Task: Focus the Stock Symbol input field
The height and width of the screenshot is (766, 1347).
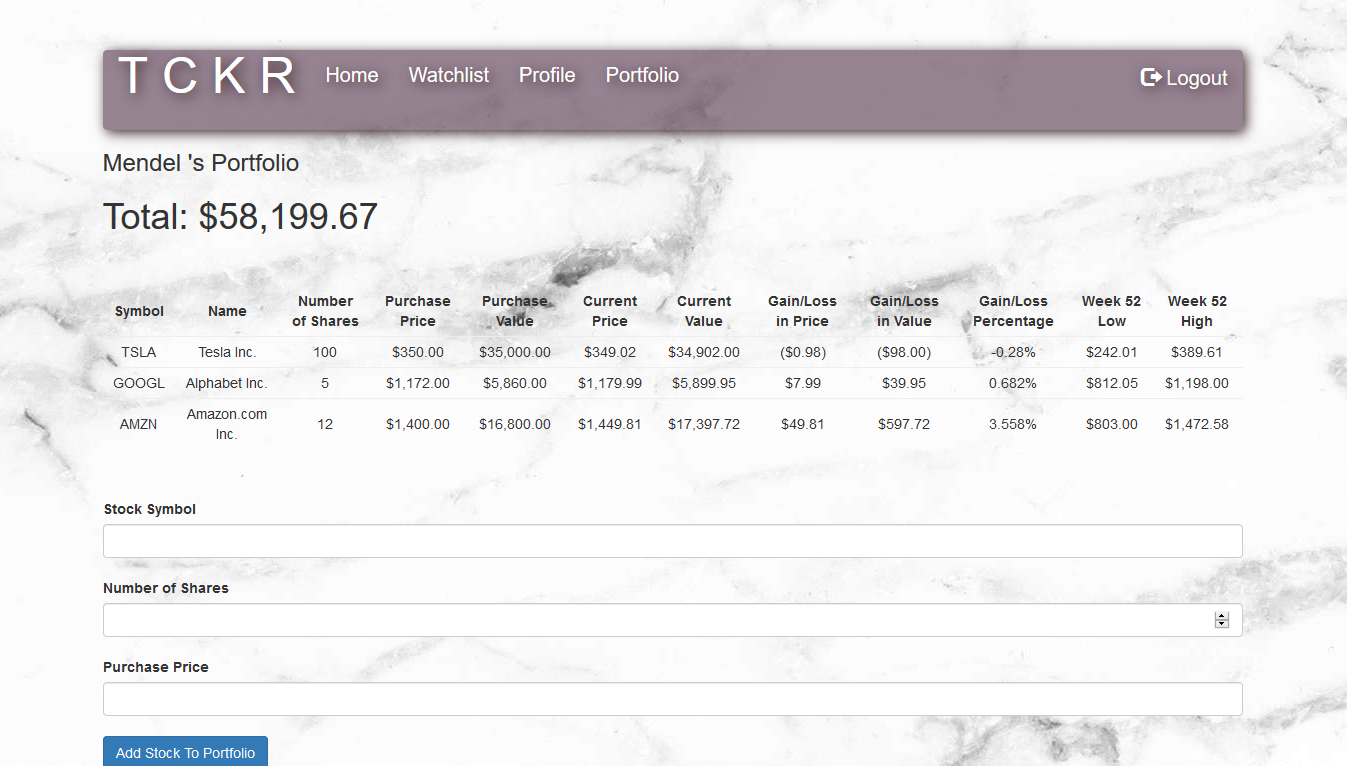Action: pyautogui.click(x=673, y=541)
